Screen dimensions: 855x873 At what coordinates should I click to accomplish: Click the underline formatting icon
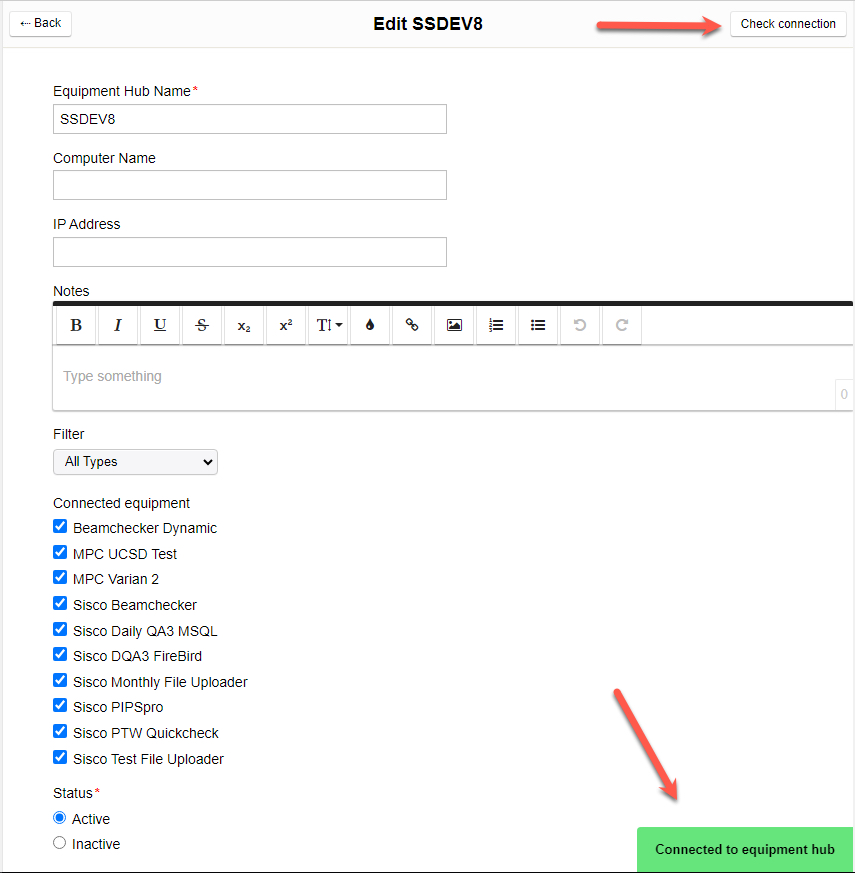pos(160,325)
